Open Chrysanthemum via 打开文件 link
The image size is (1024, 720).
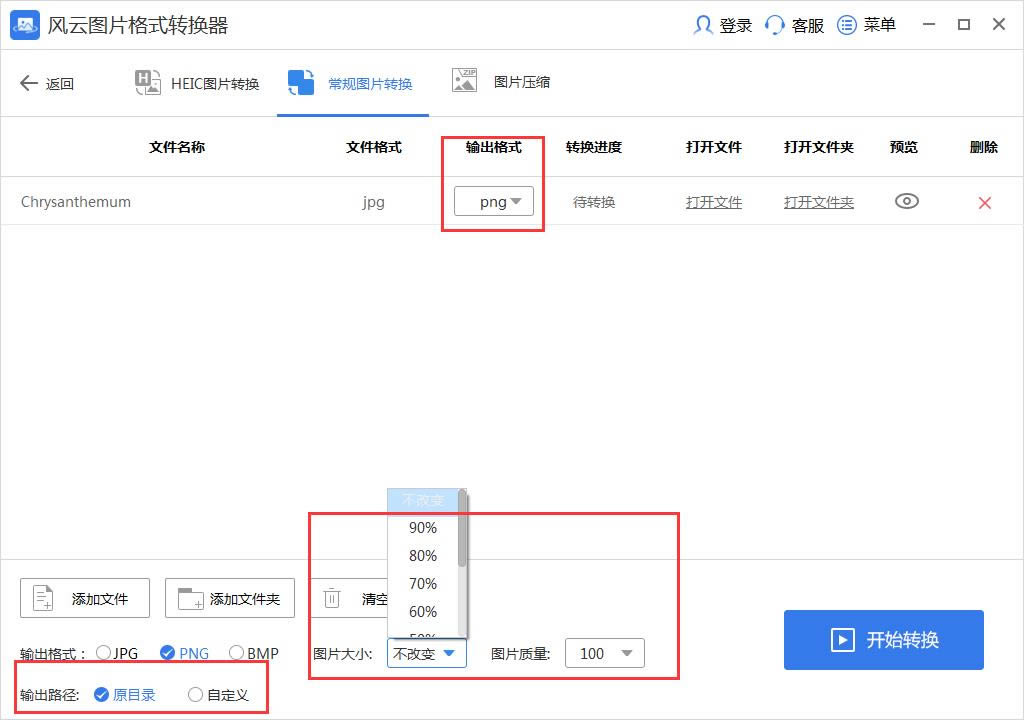click(x=714, y=203)
